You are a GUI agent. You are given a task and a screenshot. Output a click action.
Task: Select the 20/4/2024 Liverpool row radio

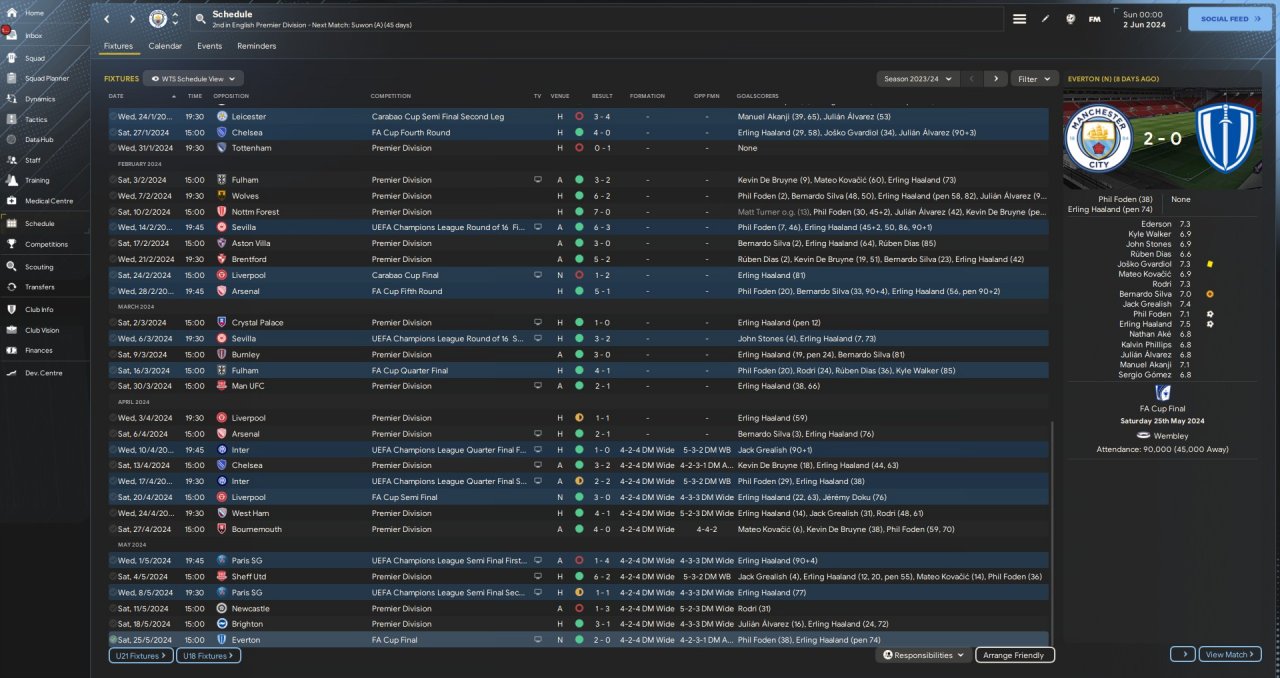coord(113,497)
